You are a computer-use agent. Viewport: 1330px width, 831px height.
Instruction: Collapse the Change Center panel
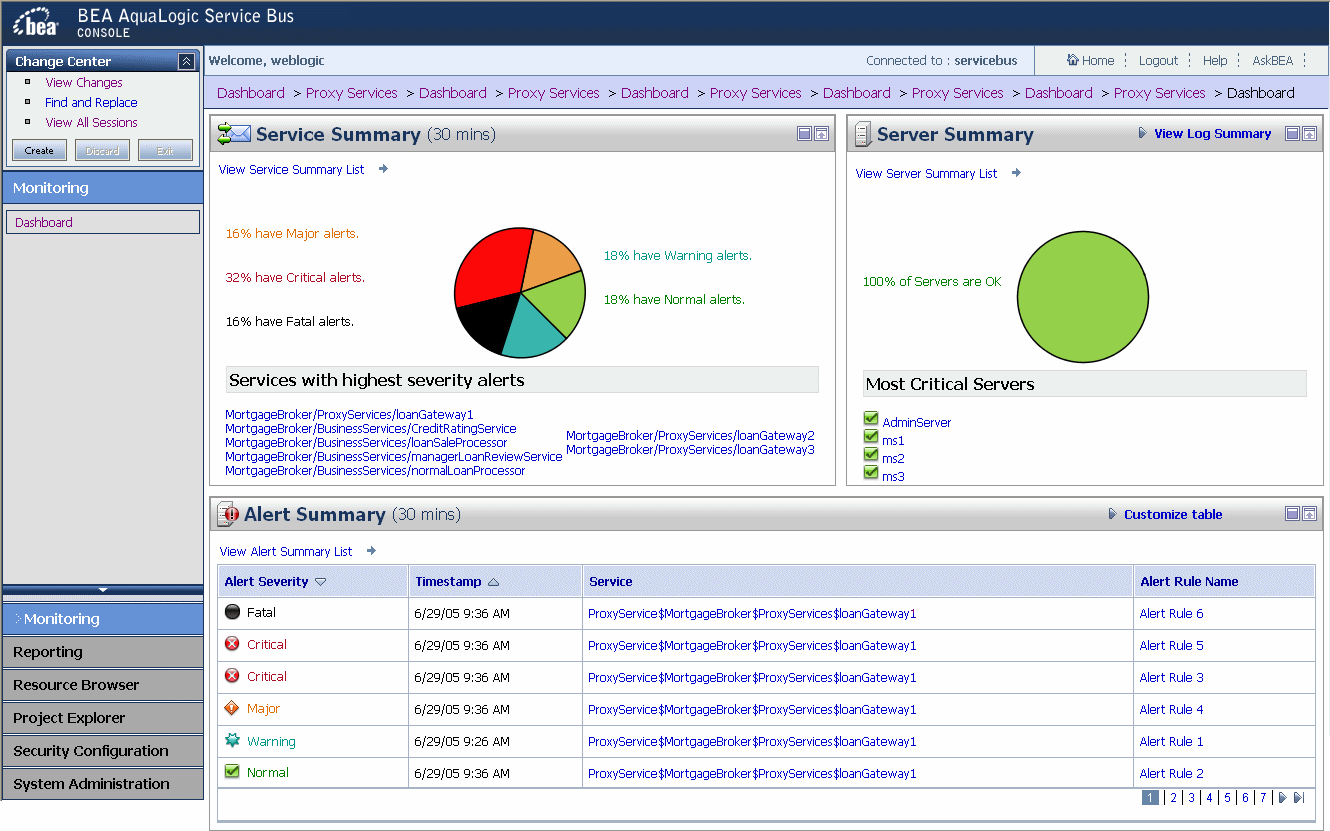186,62
